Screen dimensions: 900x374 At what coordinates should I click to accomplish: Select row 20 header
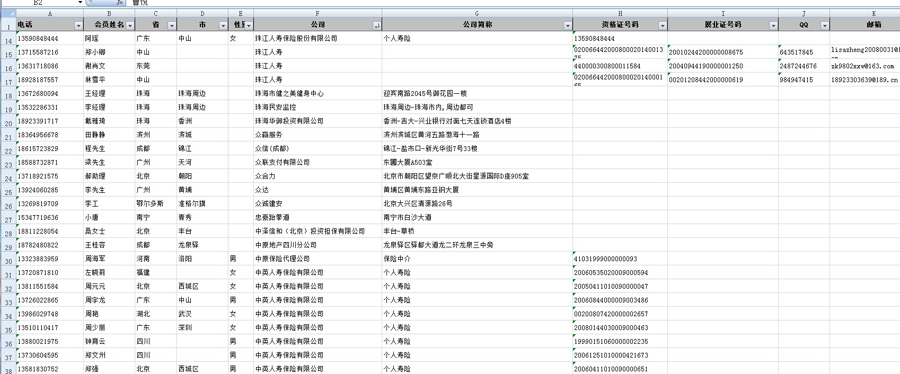coord(7,121)
